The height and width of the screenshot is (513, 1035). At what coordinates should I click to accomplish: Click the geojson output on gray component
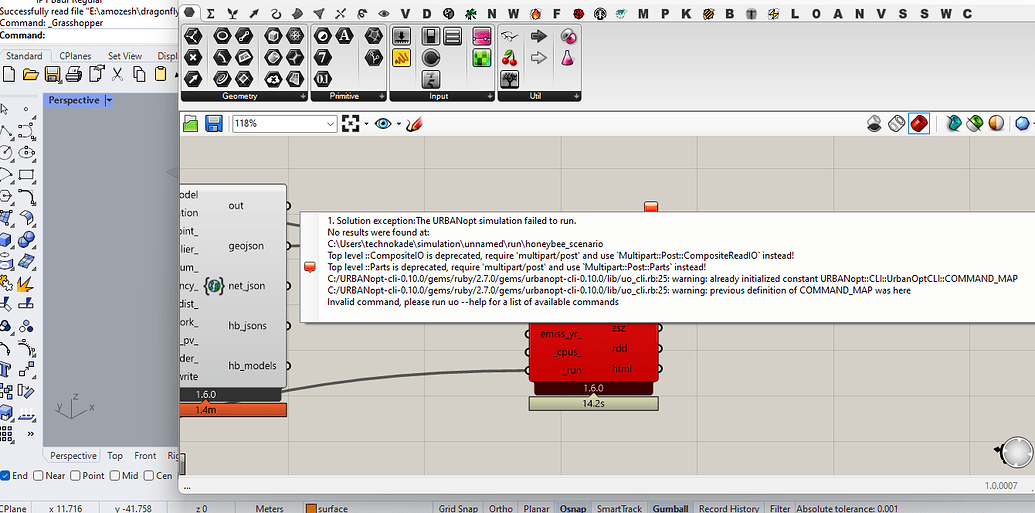(246, 246)
